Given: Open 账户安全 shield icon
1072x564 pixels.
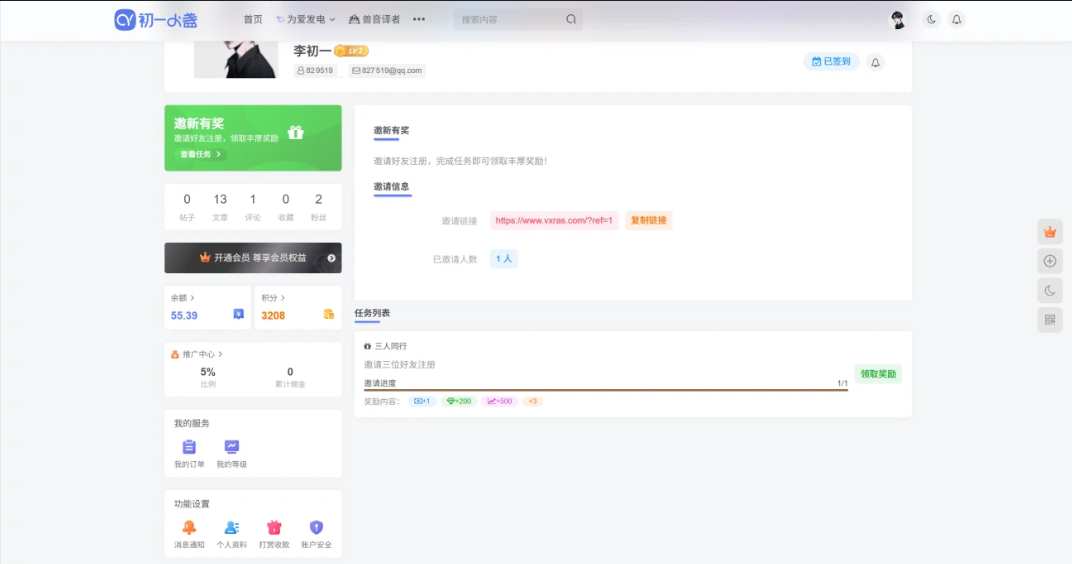Looking at the screenshot, I should pyautogui.click(x=316, y=528).
